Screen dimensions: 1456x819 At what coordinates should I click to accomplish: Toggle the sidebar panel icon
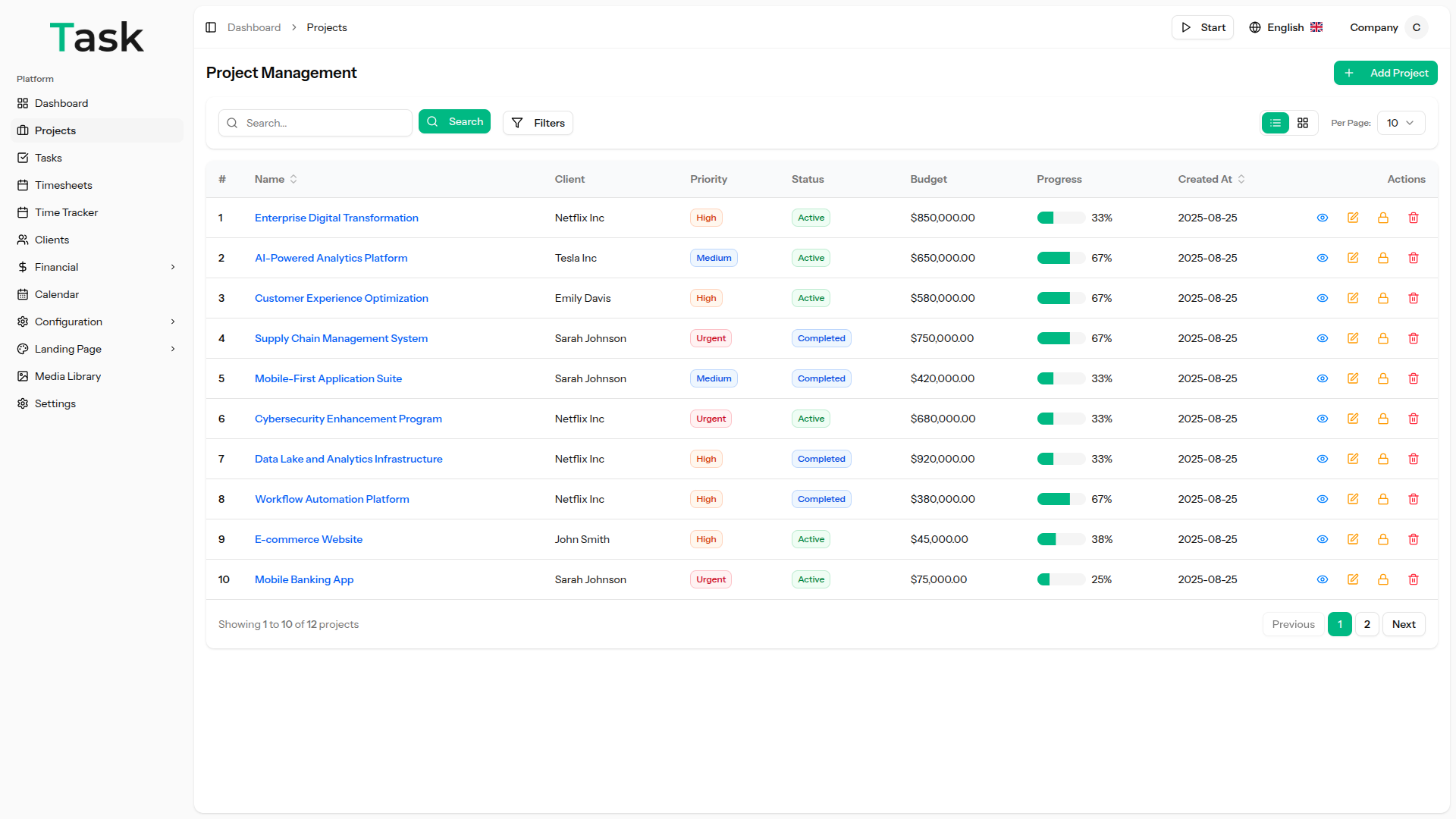[x=211, y=27]
